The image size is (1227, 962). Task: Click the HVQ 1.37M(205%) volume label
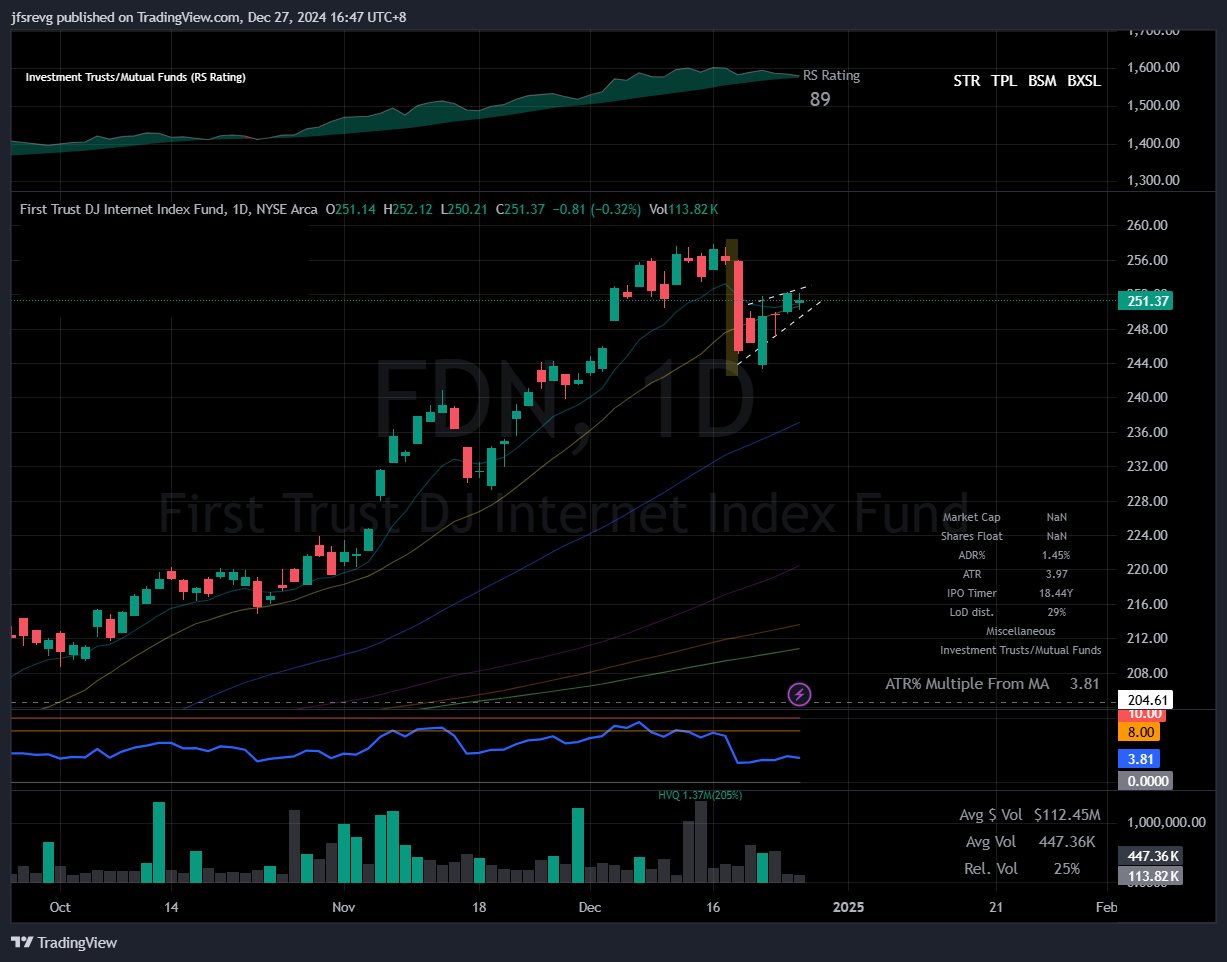coord(700,795)
